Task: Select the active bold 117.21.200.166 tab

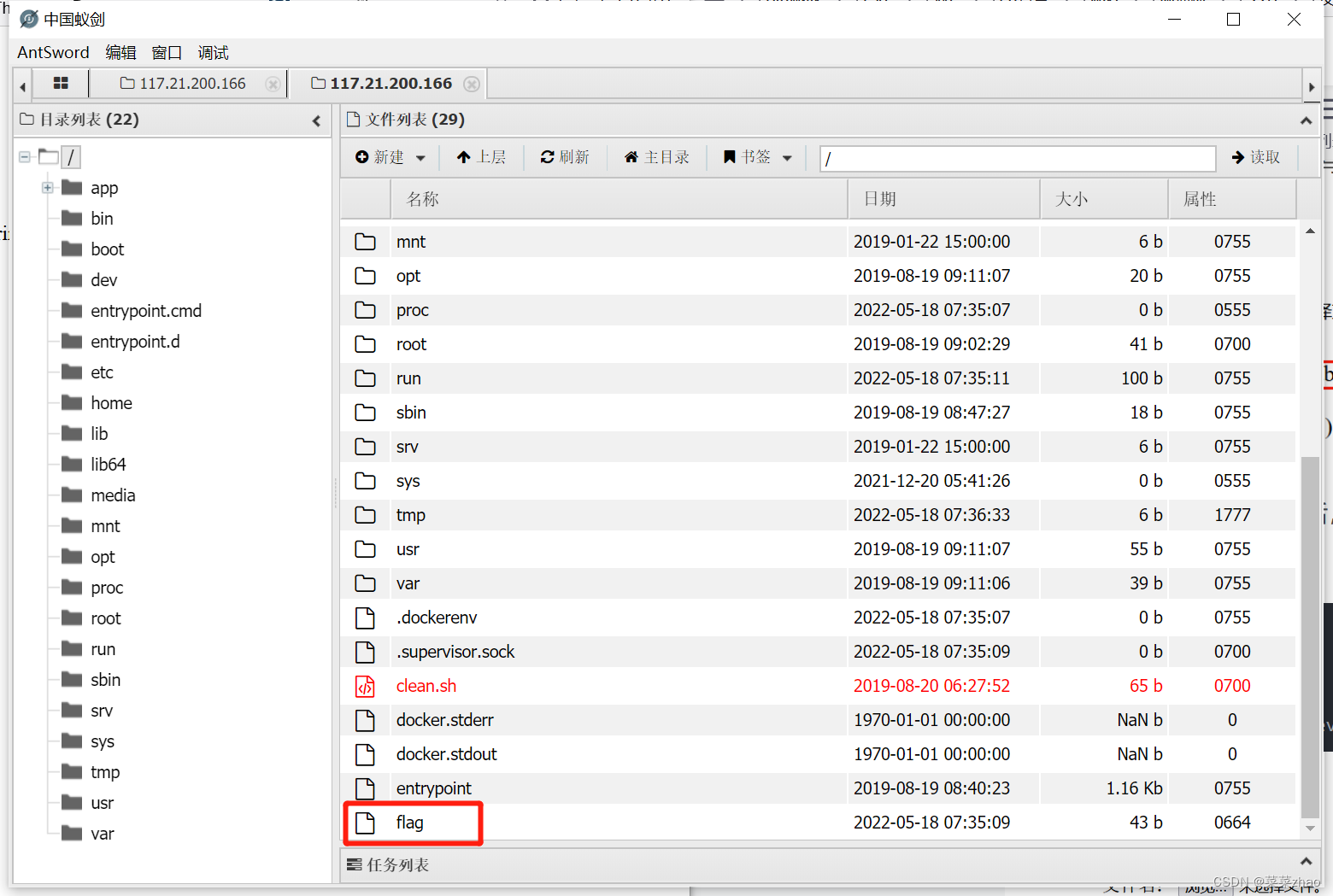Action: pyautogui.click(x=382, y=84)
